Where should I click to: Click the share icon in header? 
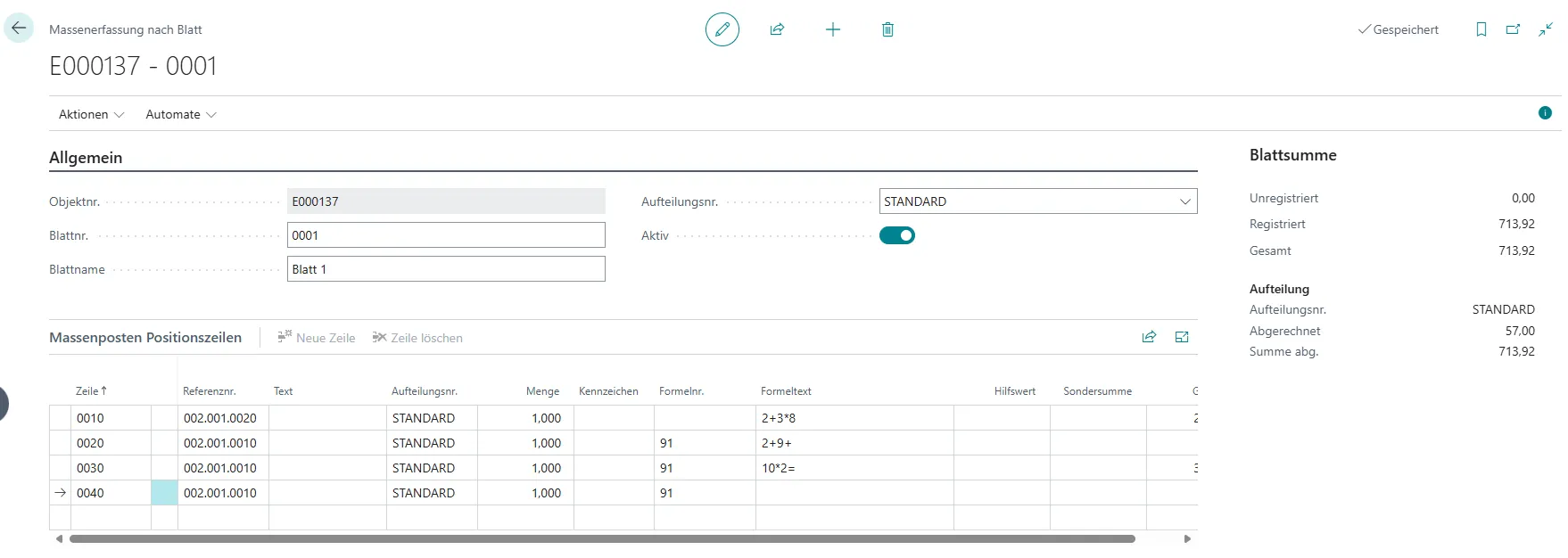coord(777,29)
